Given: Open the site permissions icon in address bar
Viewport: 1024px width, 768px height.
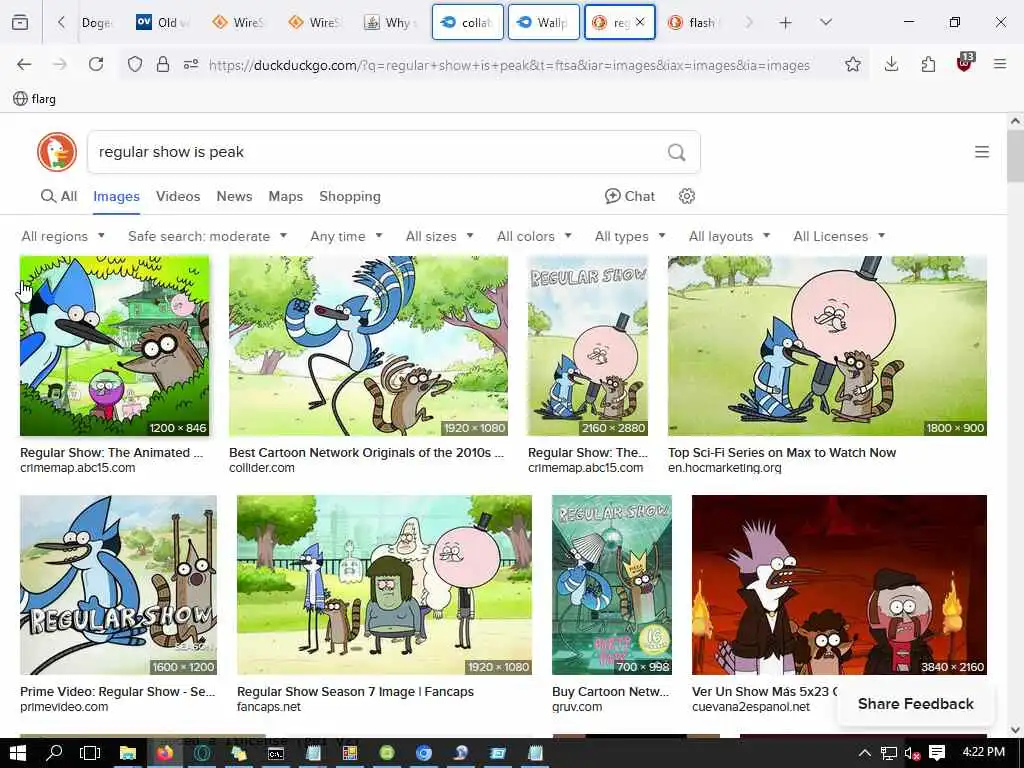Looking at the screenshot, I should [191, 64].
